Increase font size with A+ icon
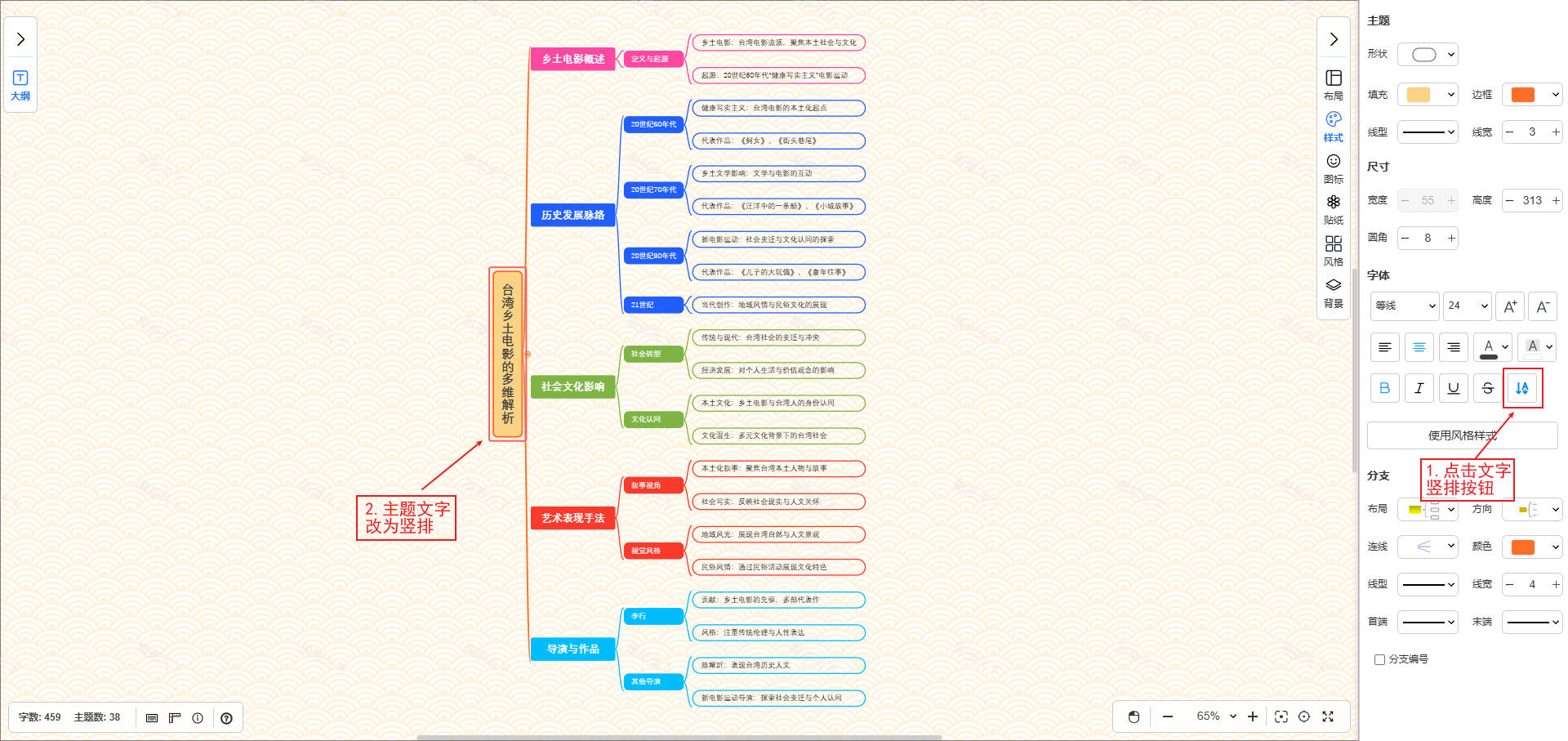The image size is (1568, 741). tap(1509, 306)
